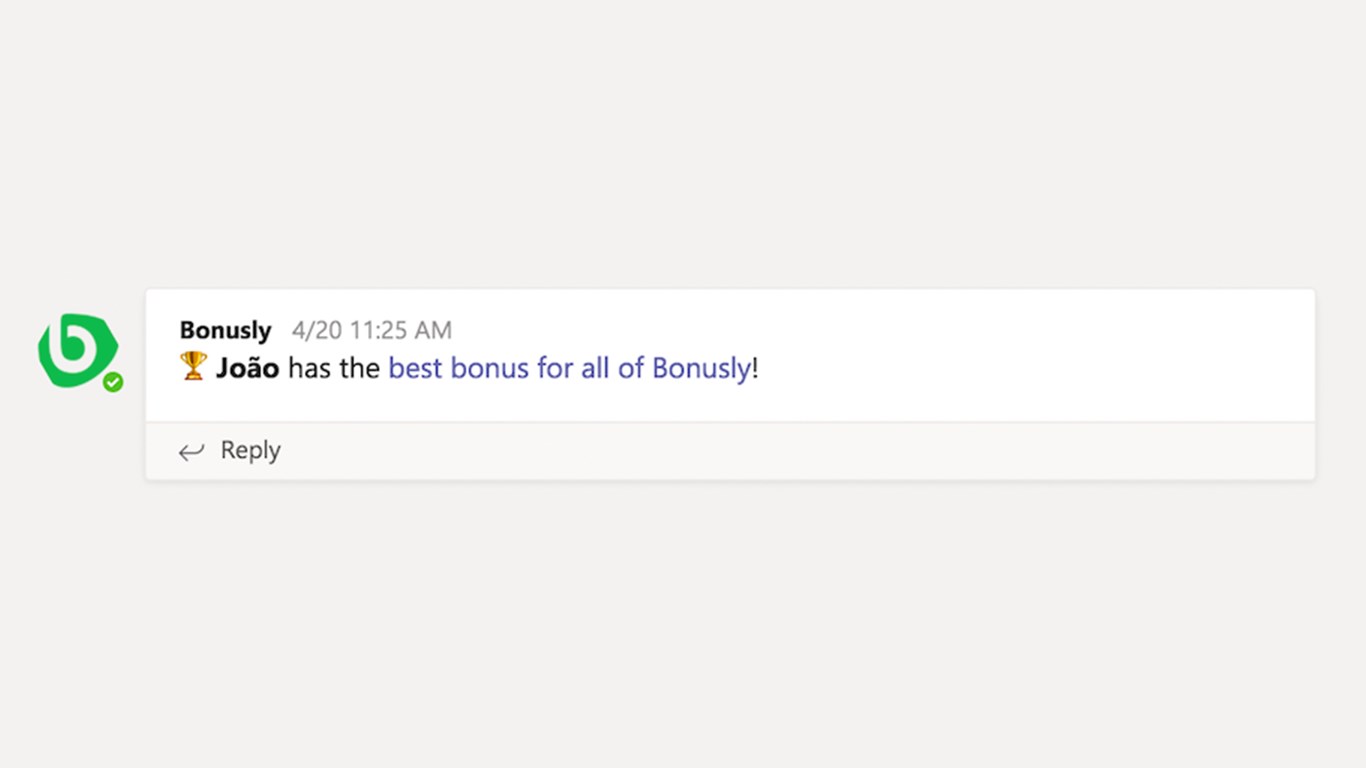Click empty space in the message card
Screen dimensions: 1366x768
(1000, 355)
